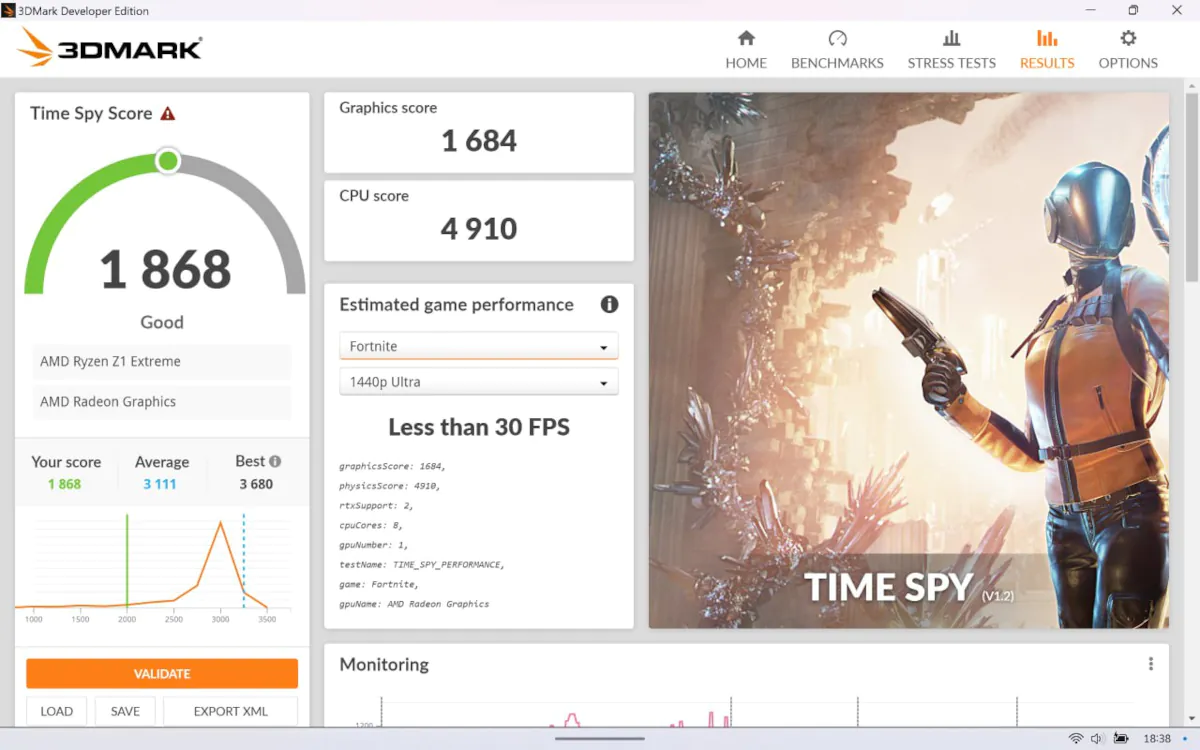Click the vertical scrollbar on the right
The width and height of the screenshot is (1200, 750).
click(1191, 189)
